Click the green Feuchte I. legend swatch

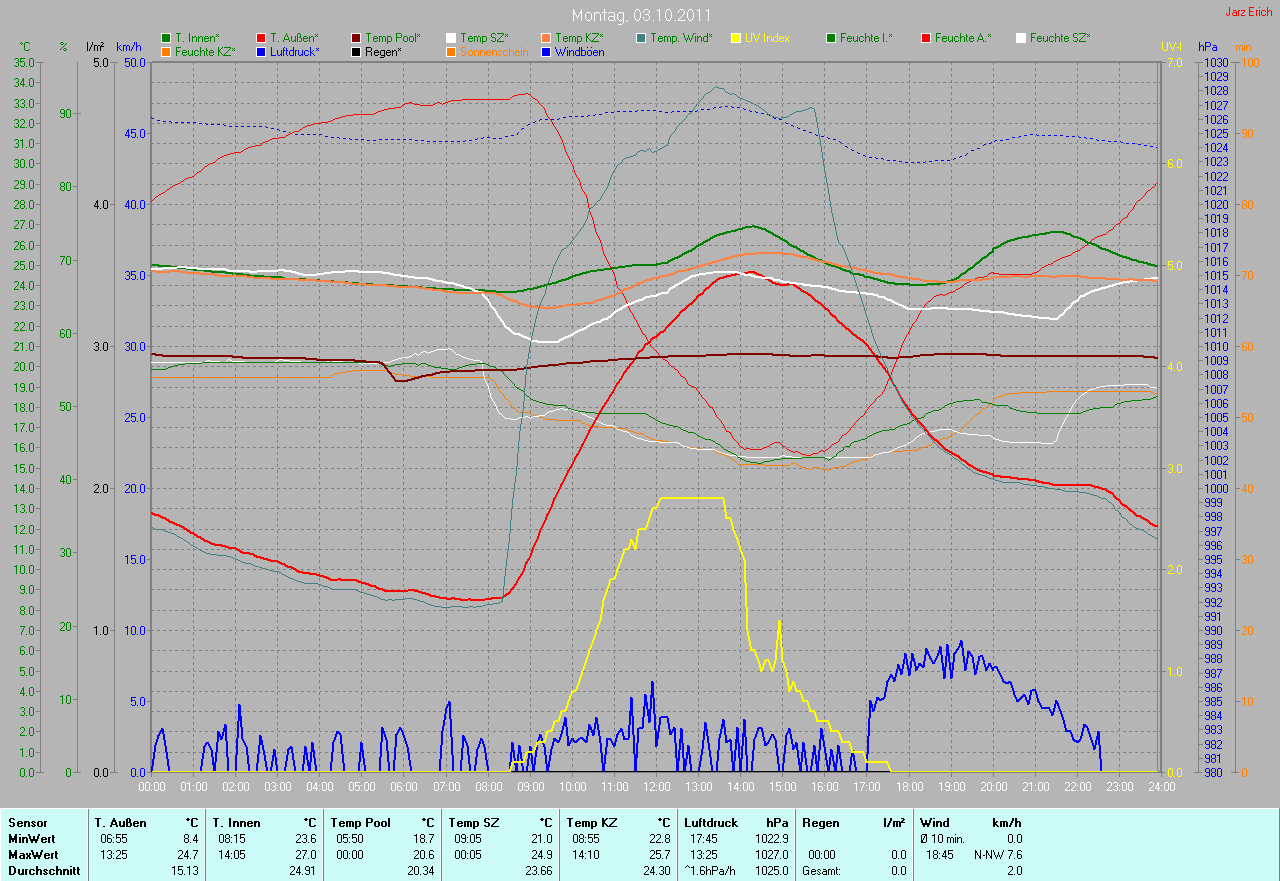831,38
